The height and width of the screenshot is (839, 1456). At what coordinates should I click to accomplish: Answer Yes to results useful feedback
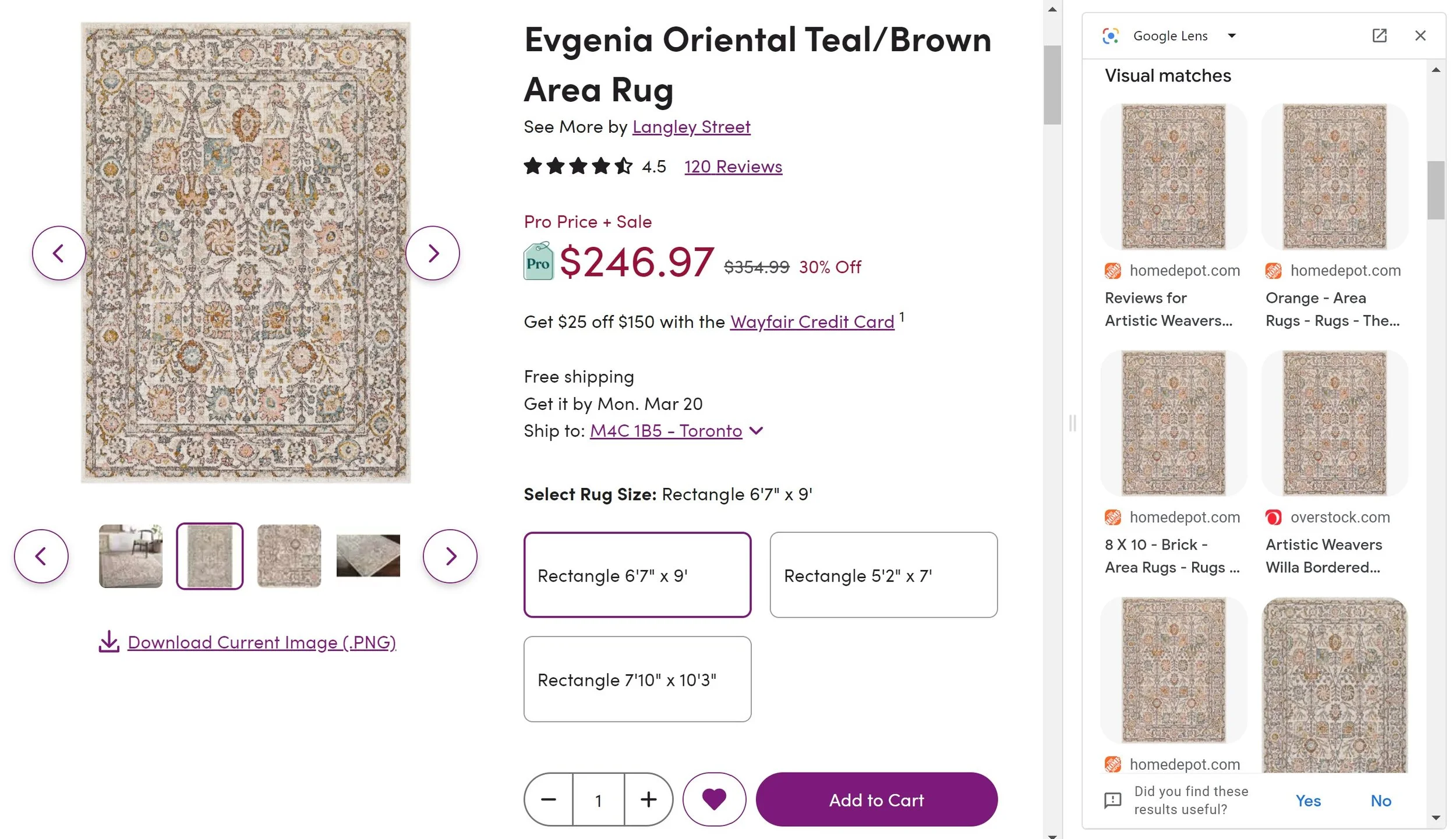click(x=1307, y=801)
